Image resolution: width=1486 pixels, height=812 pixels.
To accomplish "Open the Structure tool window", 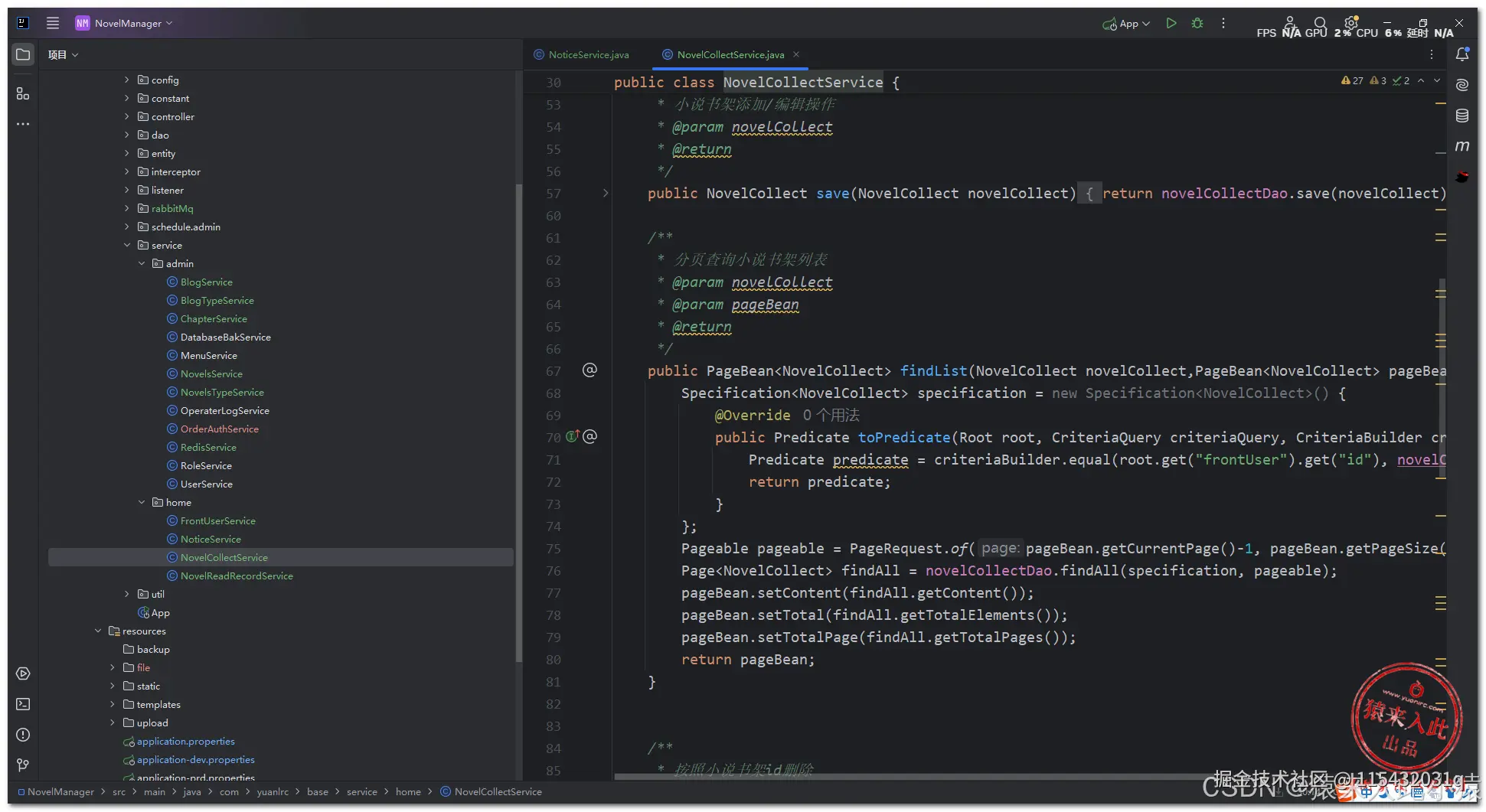I will [x=23, y=93].
